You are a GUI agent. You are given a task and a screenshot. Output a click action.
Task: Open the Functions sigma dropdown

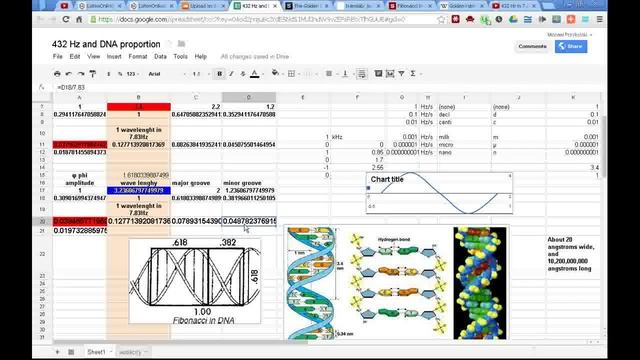(415, 73)
